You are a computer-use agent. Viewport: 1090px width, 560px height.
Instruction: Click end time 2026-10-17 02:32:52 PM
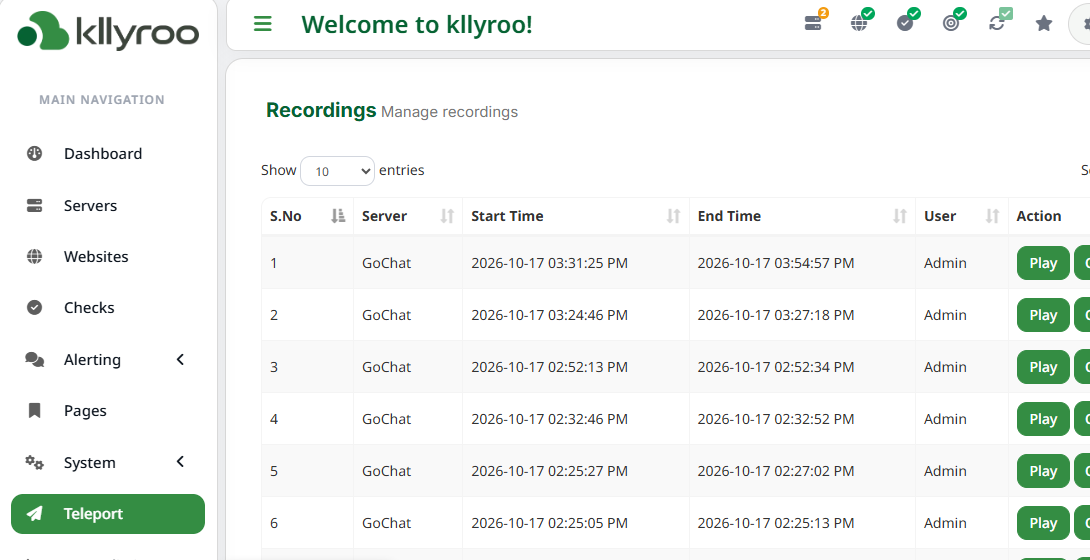(776, 419)
